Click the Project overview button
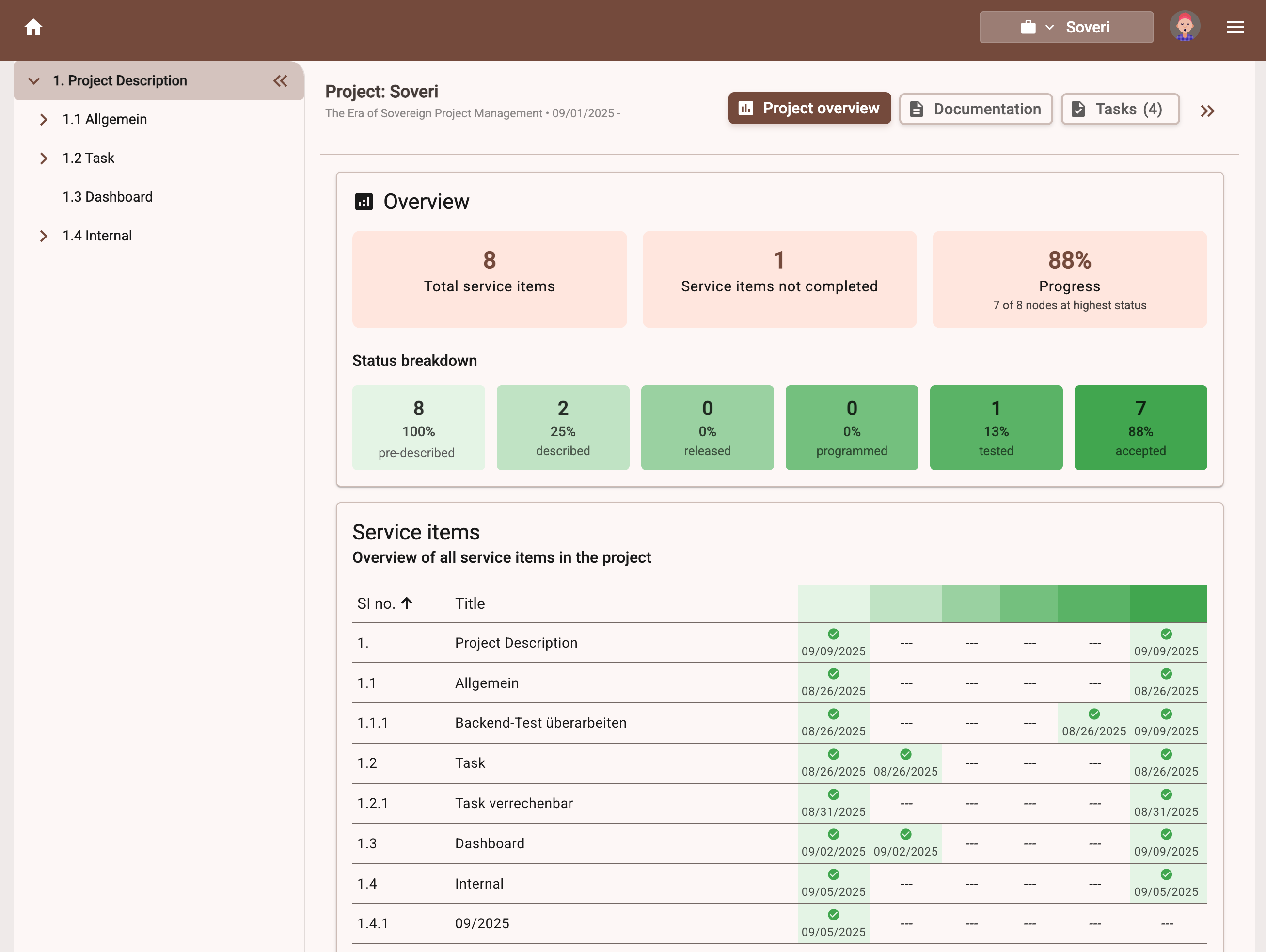Screen dimensions: 1266x952 click(809, 108)
